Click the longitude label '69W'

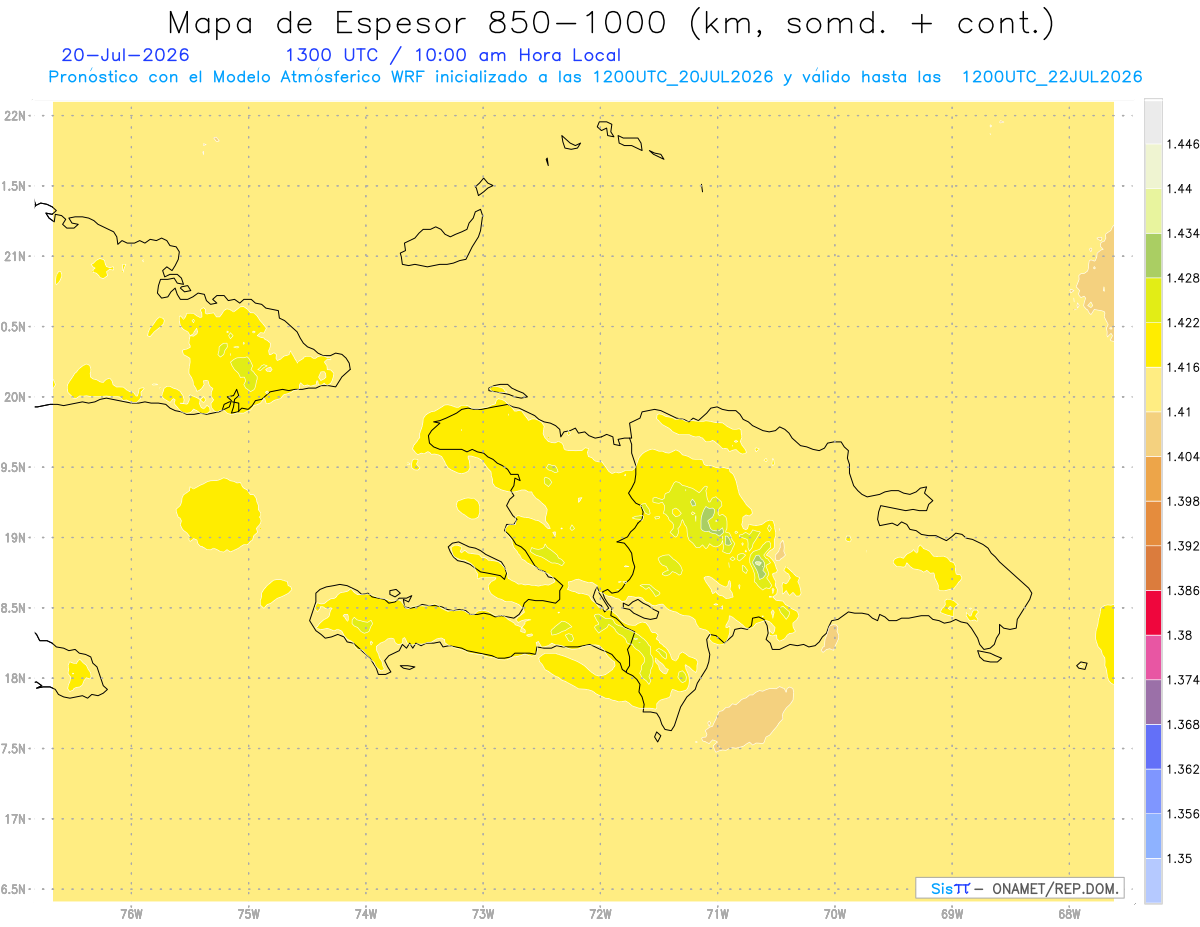952,914
